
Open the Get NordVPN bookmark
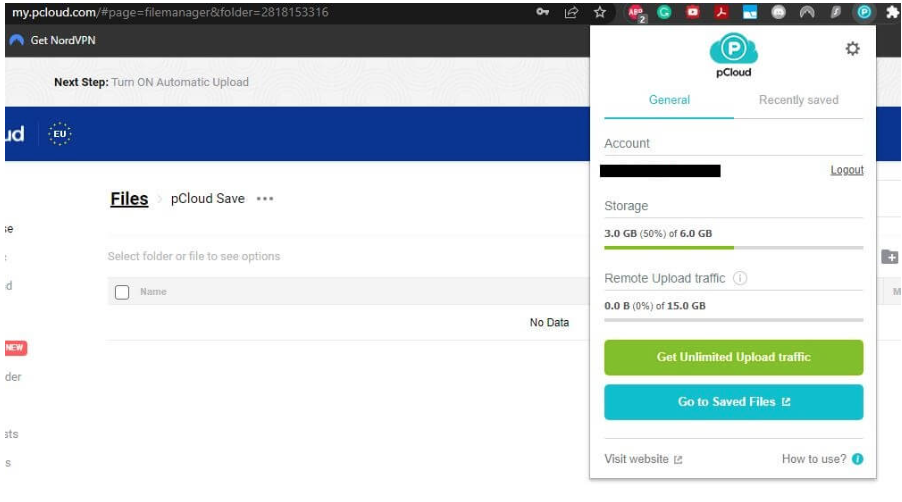tap(52, 40)
